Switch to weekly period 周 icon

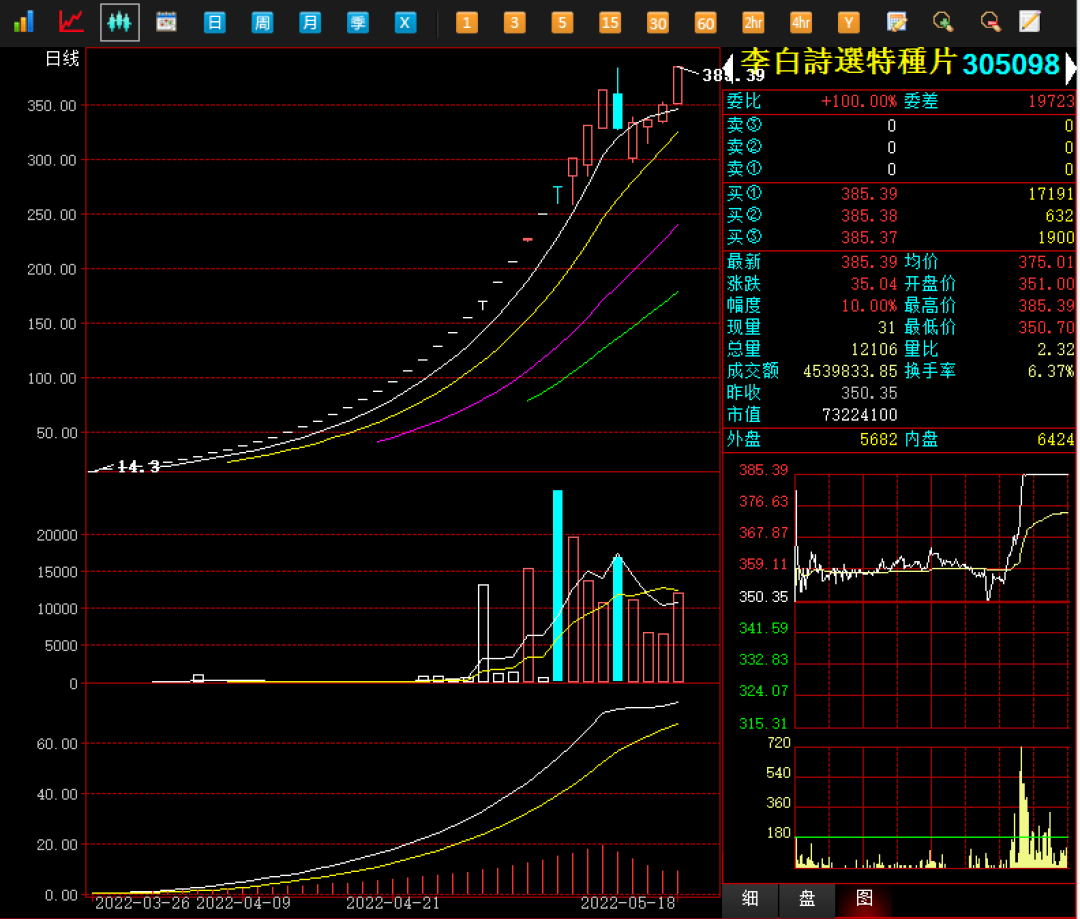pos(262,23)
